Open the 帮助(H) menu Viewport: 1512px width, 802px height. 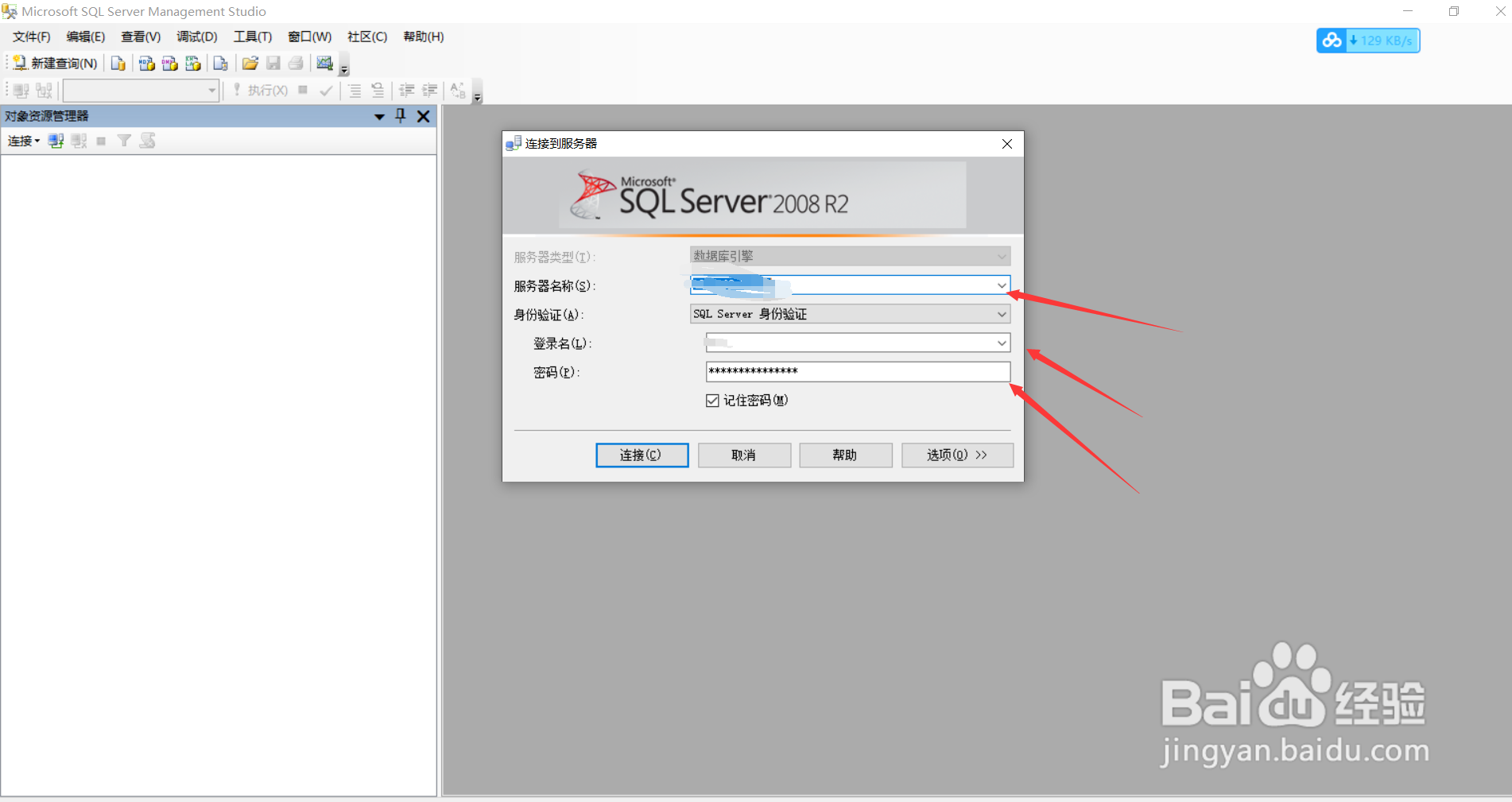pos(424,37)
